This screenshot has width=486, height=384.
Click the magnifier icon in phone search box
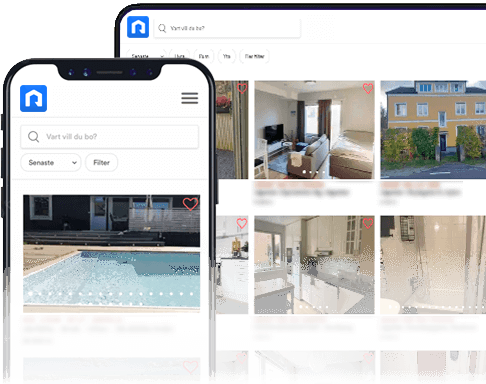[33, 137]
